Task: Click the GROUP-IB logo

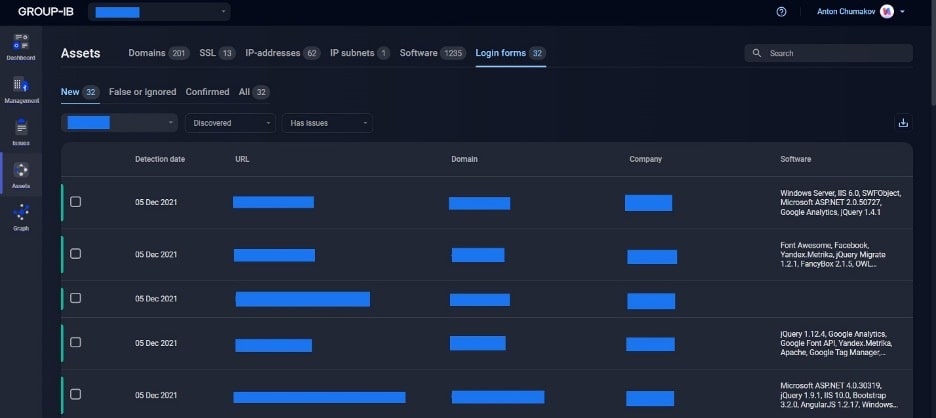Action: 46,11
